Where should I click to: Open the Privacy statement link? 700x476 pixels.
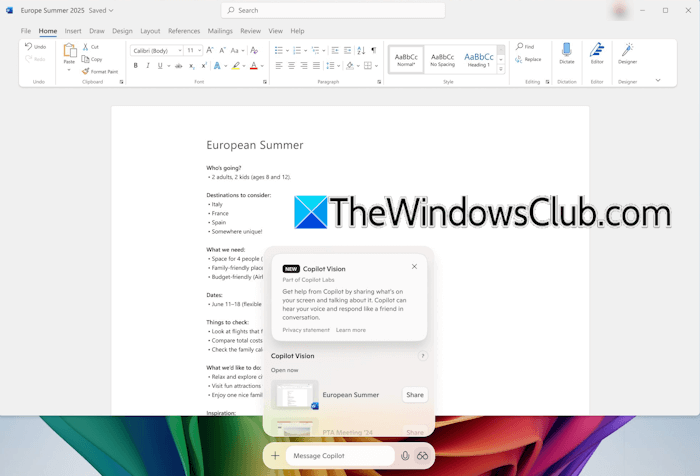[x=306, y=330]
